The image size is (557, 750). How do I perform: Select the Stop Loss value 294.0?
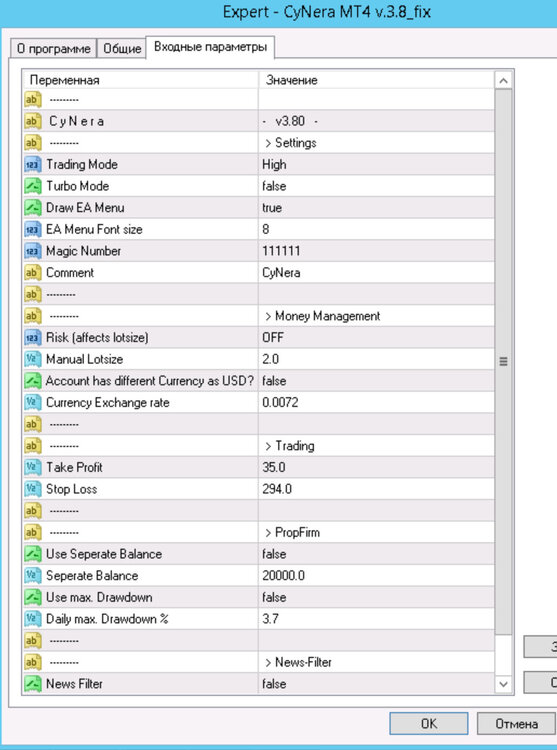click(x=277, y=489)
